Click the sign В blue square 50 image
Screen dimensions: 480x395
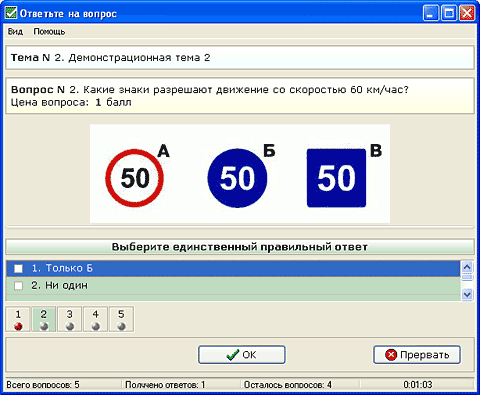point(336,178)
